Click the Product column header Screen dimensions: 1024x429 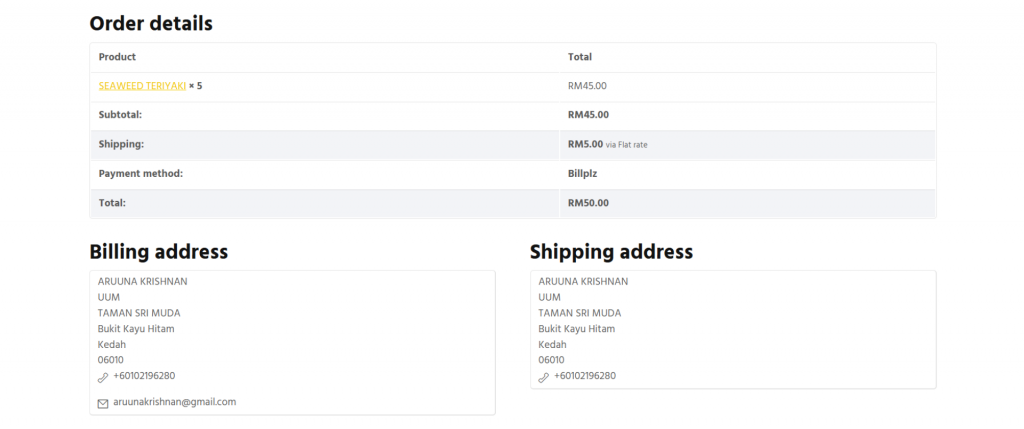[x=117, y=57]
